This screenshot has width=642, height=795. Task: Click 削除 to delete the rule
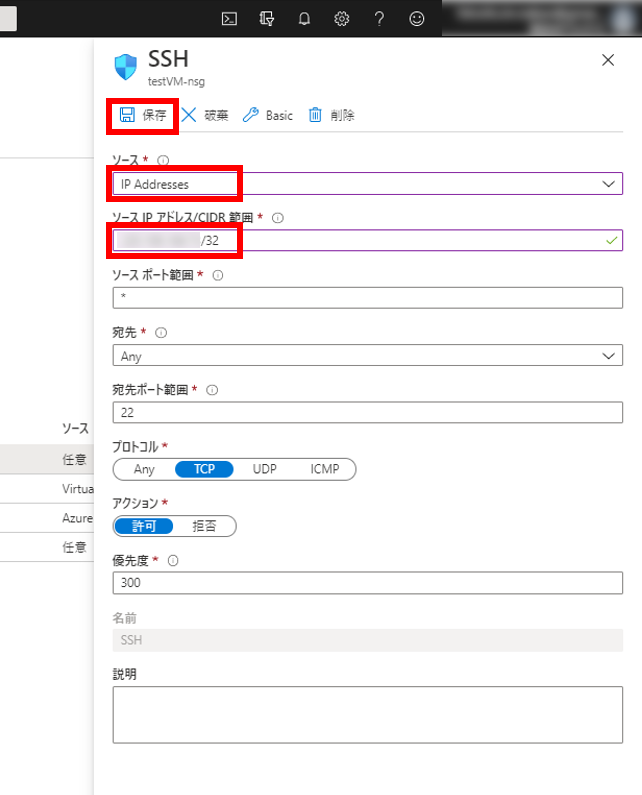(331, 115)
